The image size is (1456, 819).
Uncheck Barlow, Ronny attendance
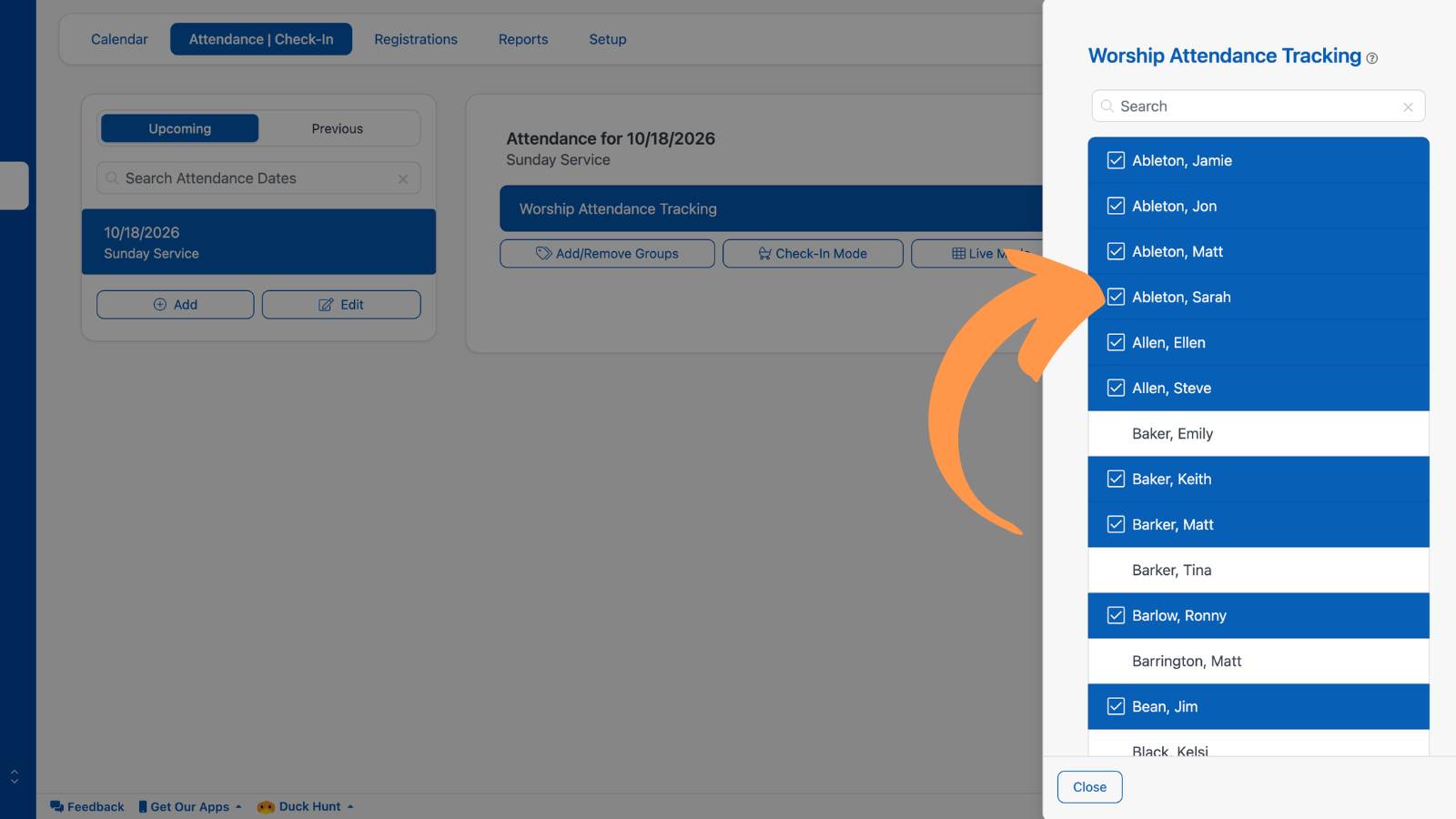(1116, 615)
